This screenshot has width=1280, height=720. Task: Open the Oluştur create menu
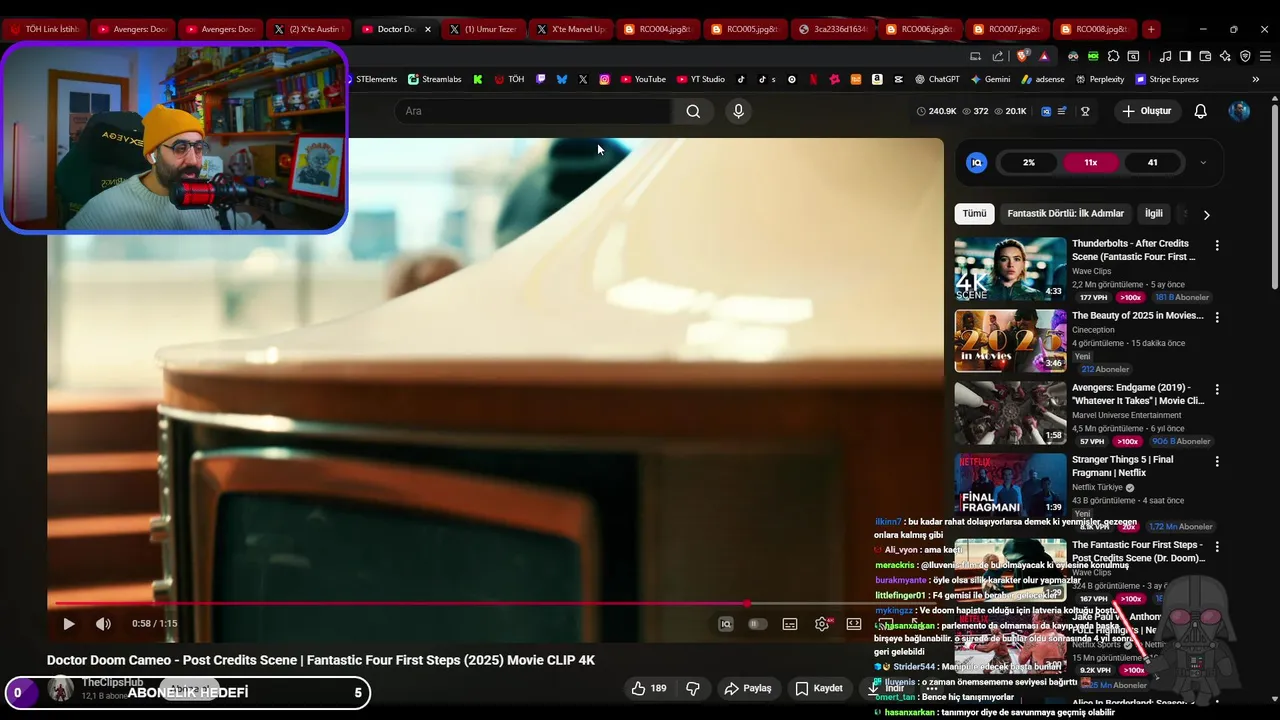(x=1146, y=111)
